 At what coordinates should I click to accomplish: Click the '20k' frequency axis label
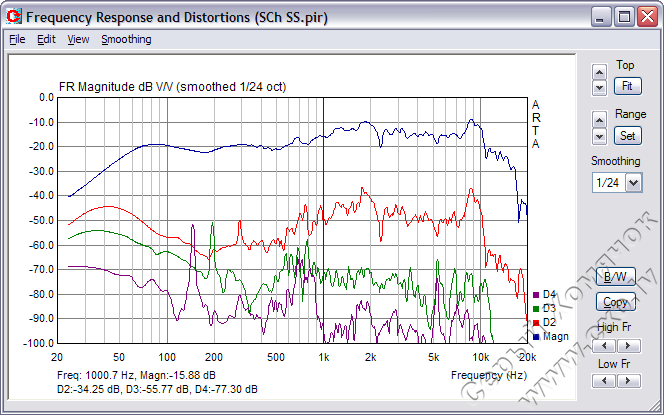[528, 357]
